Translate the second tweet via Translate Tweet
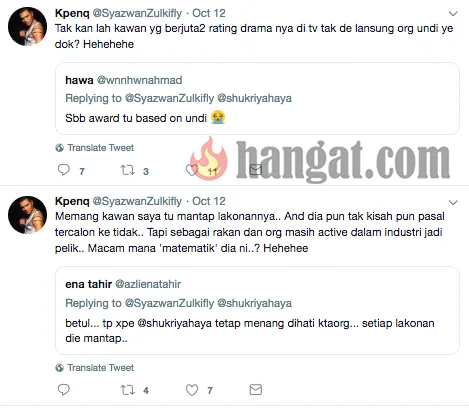 click(100, 368)
